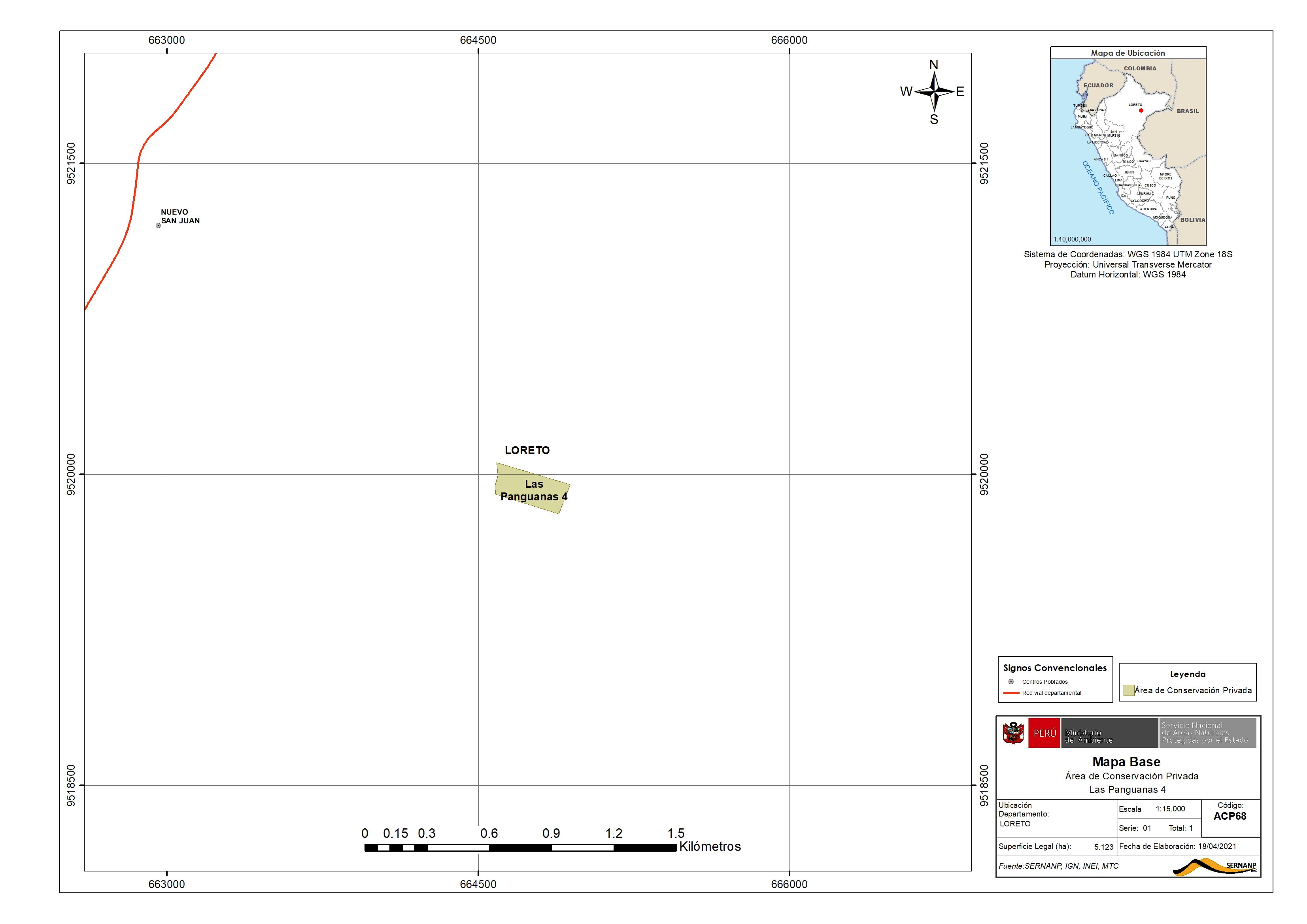Click 'Proyección: Universal Transverse Mercator' text
Screen dimensions: 1307x924
(x=1128, y=264)
